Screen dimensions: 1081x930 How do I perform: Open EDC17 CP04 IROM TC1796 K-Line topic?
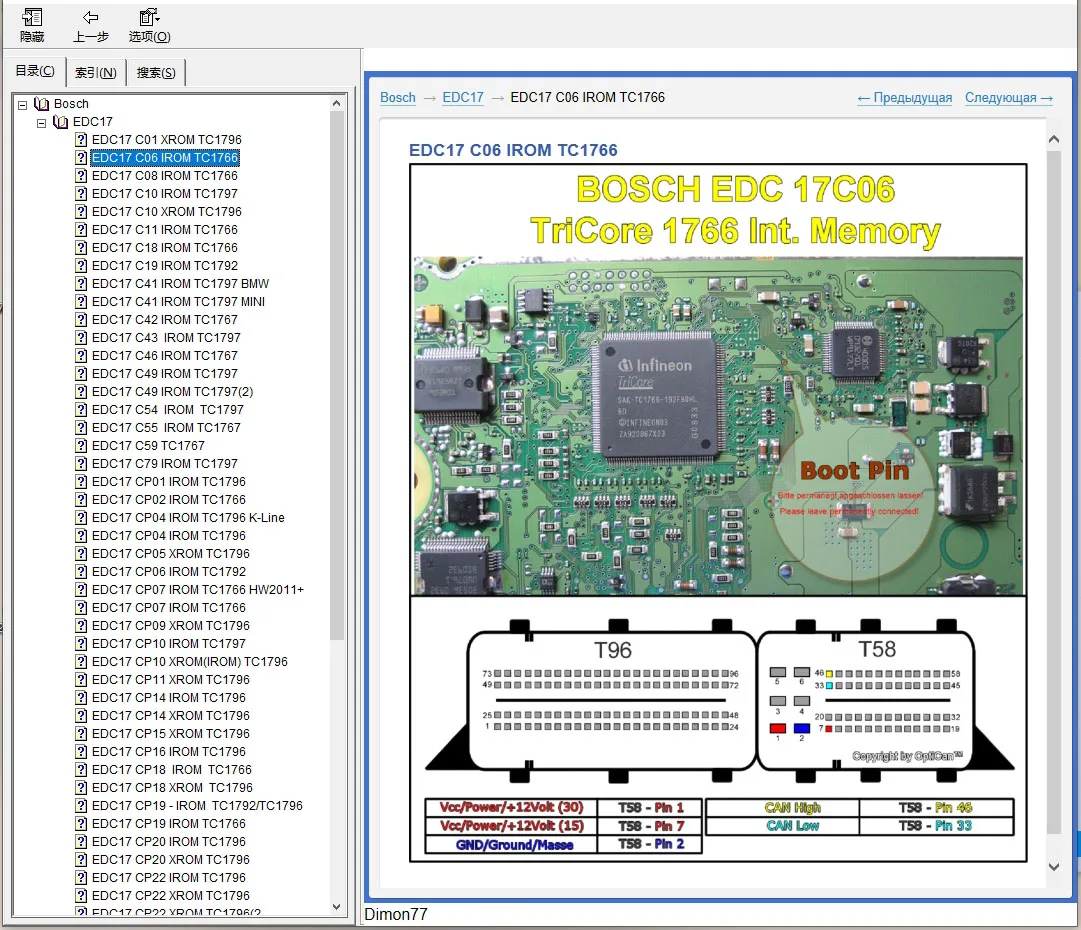tap(188, 518)
